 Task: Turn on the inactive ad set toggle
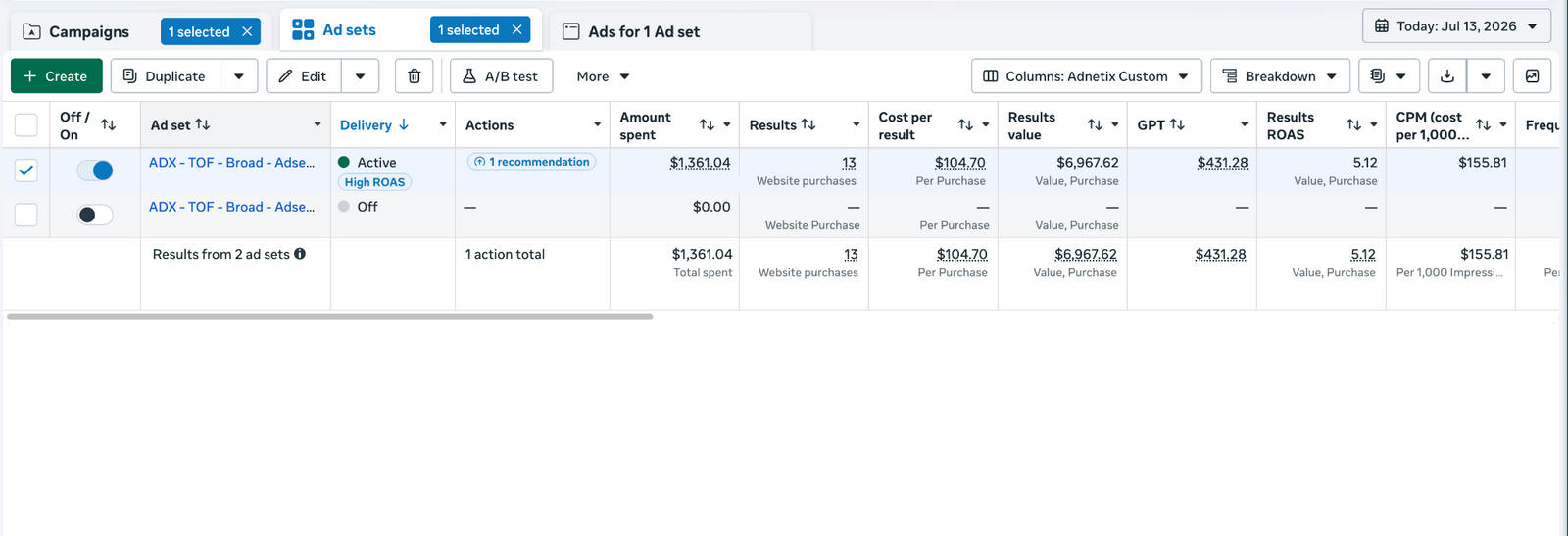[x=95, y=215]
